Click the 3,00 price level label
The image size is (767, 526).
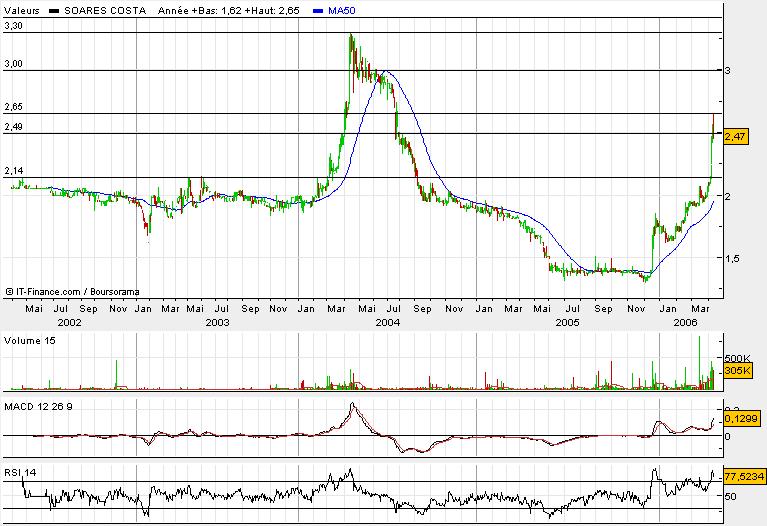tap(13, 64)
